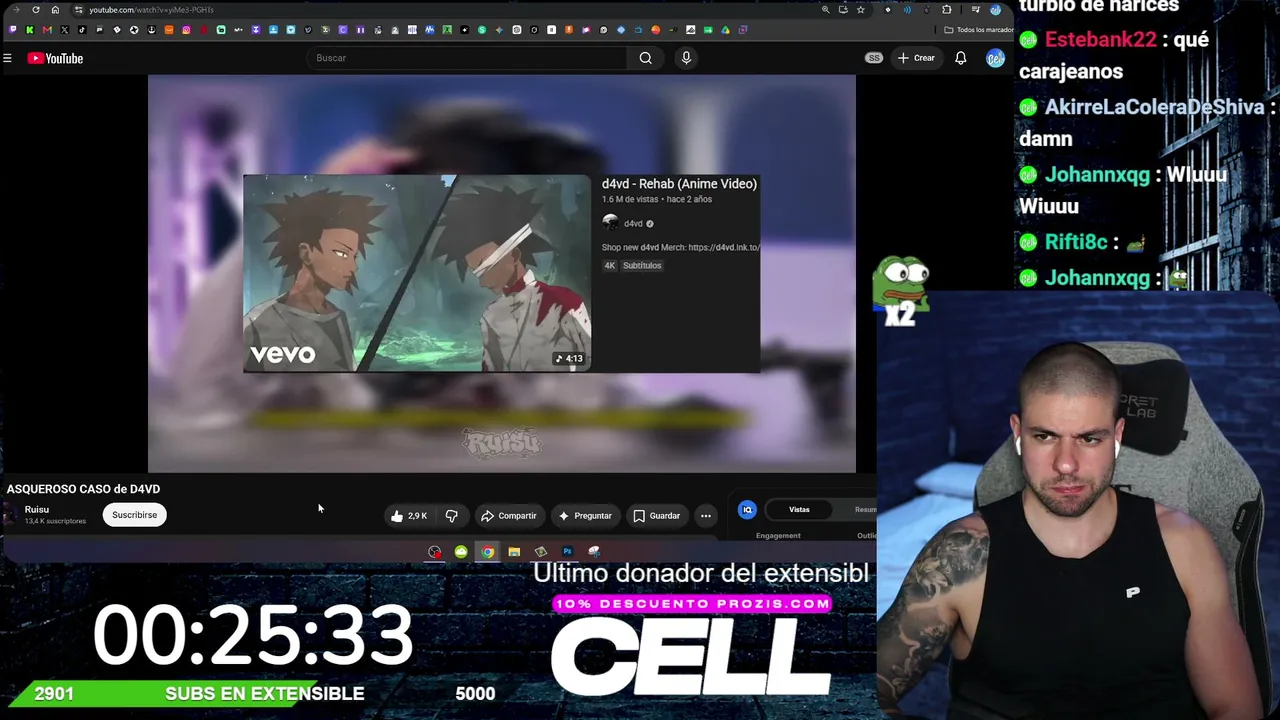Click the title d4vd - Rehab (Anime Video)
This screenshot has width=1280, height=720.
coord(679,184)
